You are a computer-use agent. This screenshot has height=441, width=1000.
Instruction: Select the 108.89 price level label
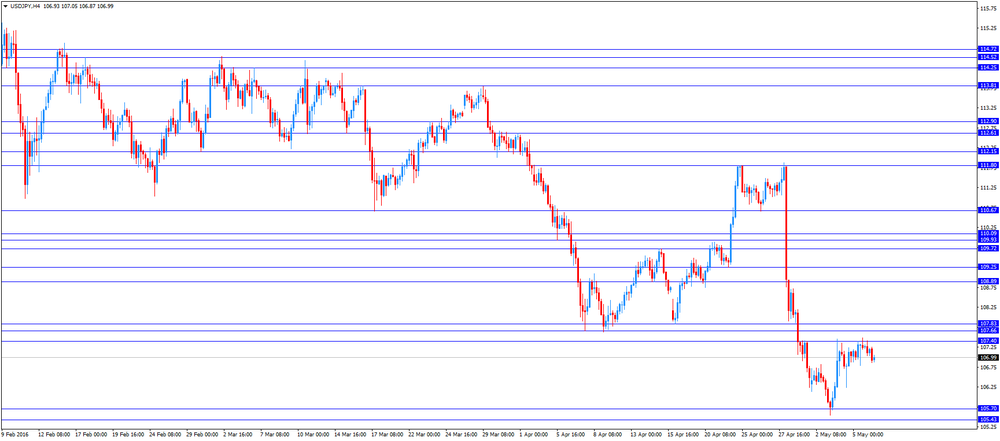[988, 281]
